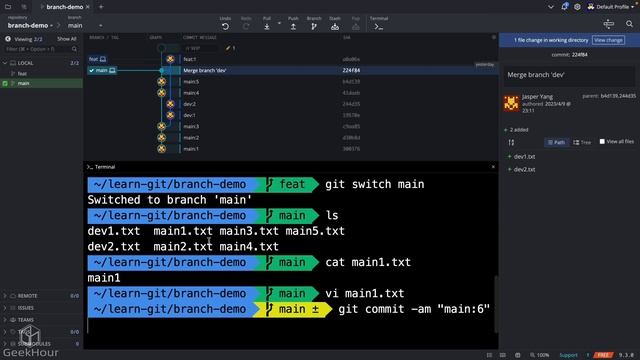The image size is (640, 360).
Task: Stash changes with the Stash icon
Action: coord(335,27)
